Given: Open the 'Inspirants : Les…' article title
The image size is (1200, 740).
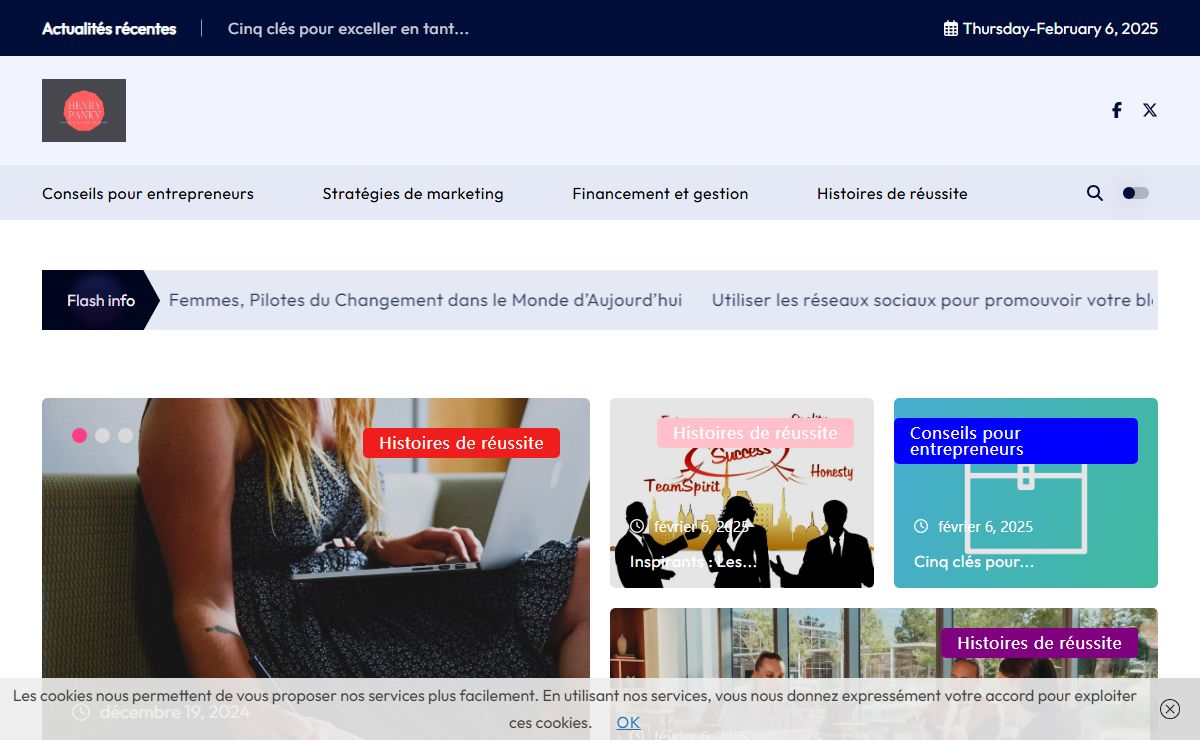Looking at the screenshot, I should coord(693,561).
